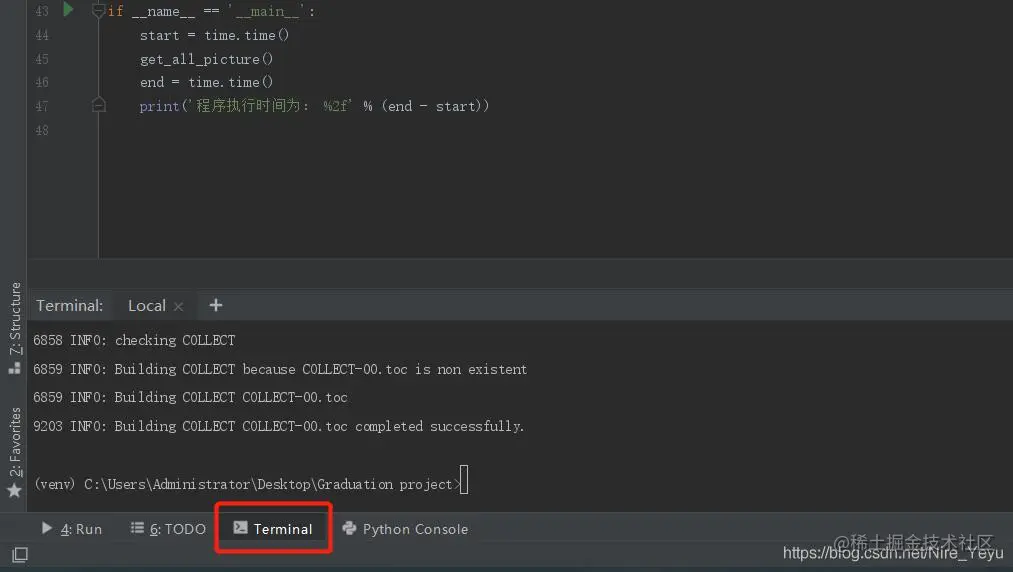Click the Favorites star icon

pyautogui.click(x=14, y=491)
